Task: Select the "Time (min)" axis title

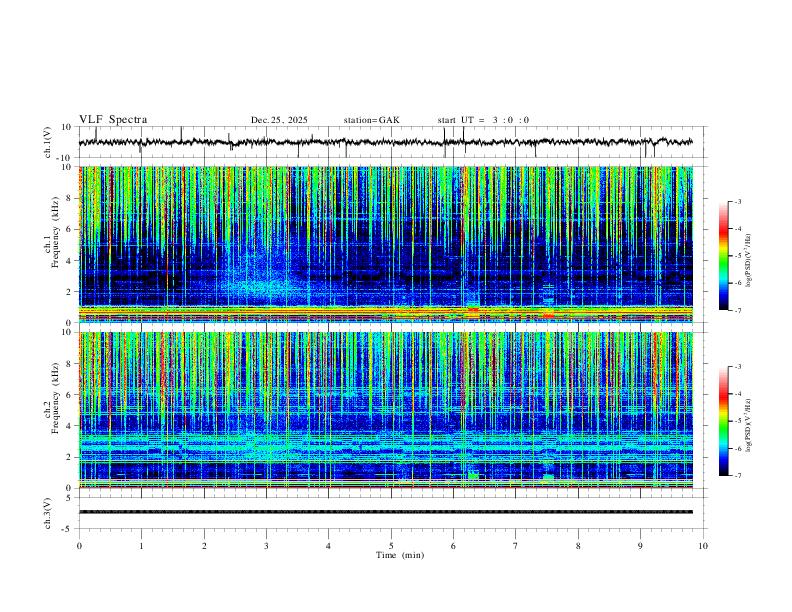Action: (400, 555)
